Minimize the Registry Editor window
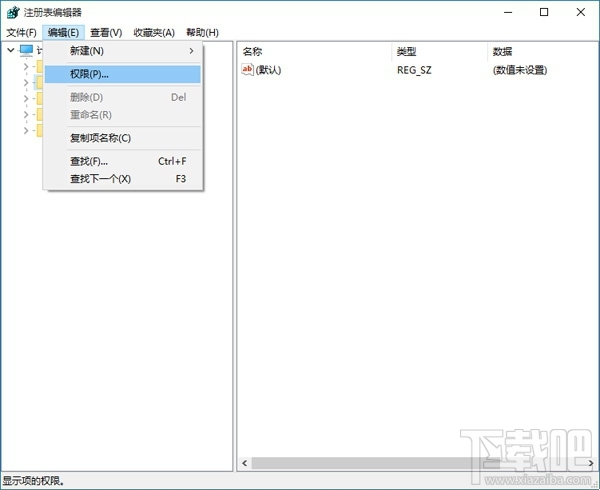This screenshot has height=490, width=600. 508,12
